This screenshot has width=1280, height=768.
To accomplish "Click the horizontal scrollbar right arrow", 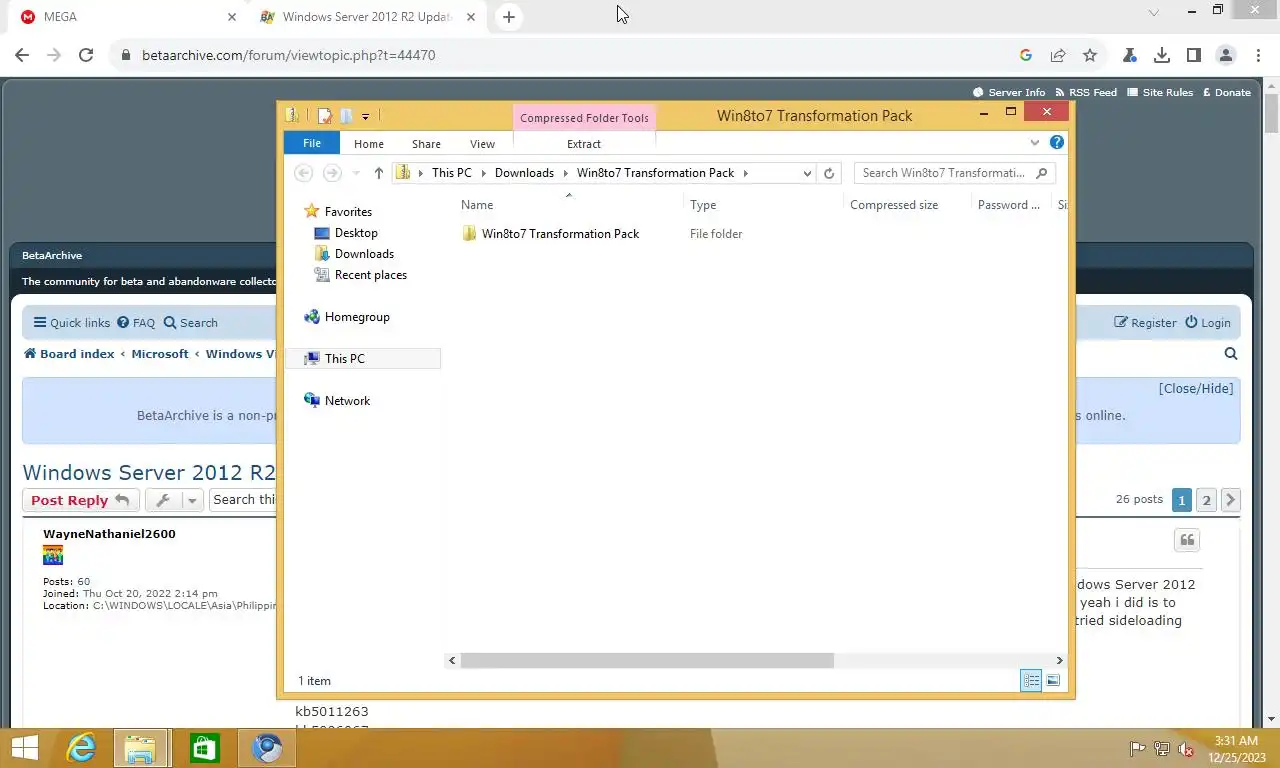I will point(1059,660).
